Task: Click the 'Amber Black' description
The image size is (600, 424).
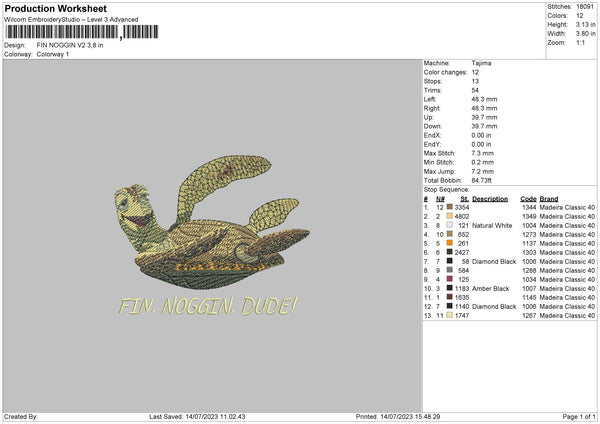Action: click(x=491, y=289)
